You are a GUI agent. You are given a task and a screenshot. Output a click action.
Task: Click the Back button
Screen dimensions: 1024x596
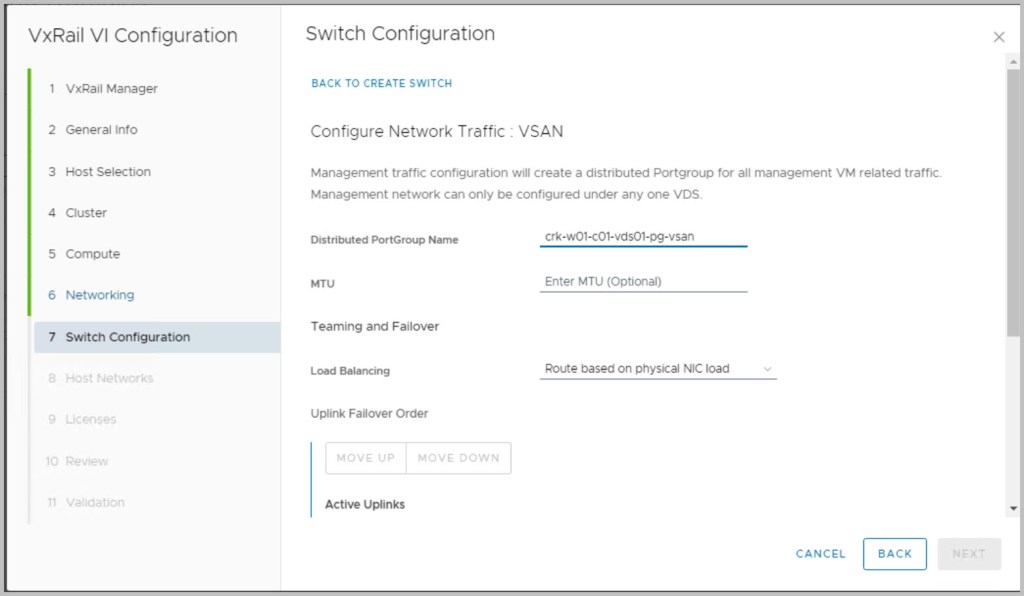coord(894,554)
